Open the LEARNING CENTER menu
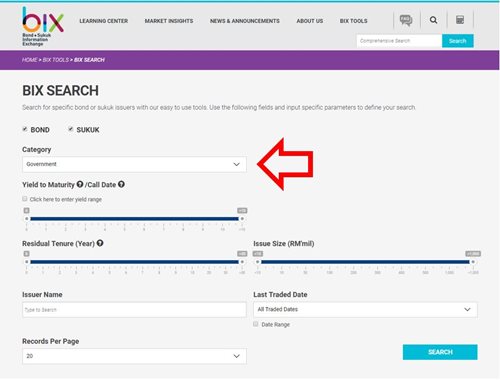The image size is (500, 380). (104, 21)
